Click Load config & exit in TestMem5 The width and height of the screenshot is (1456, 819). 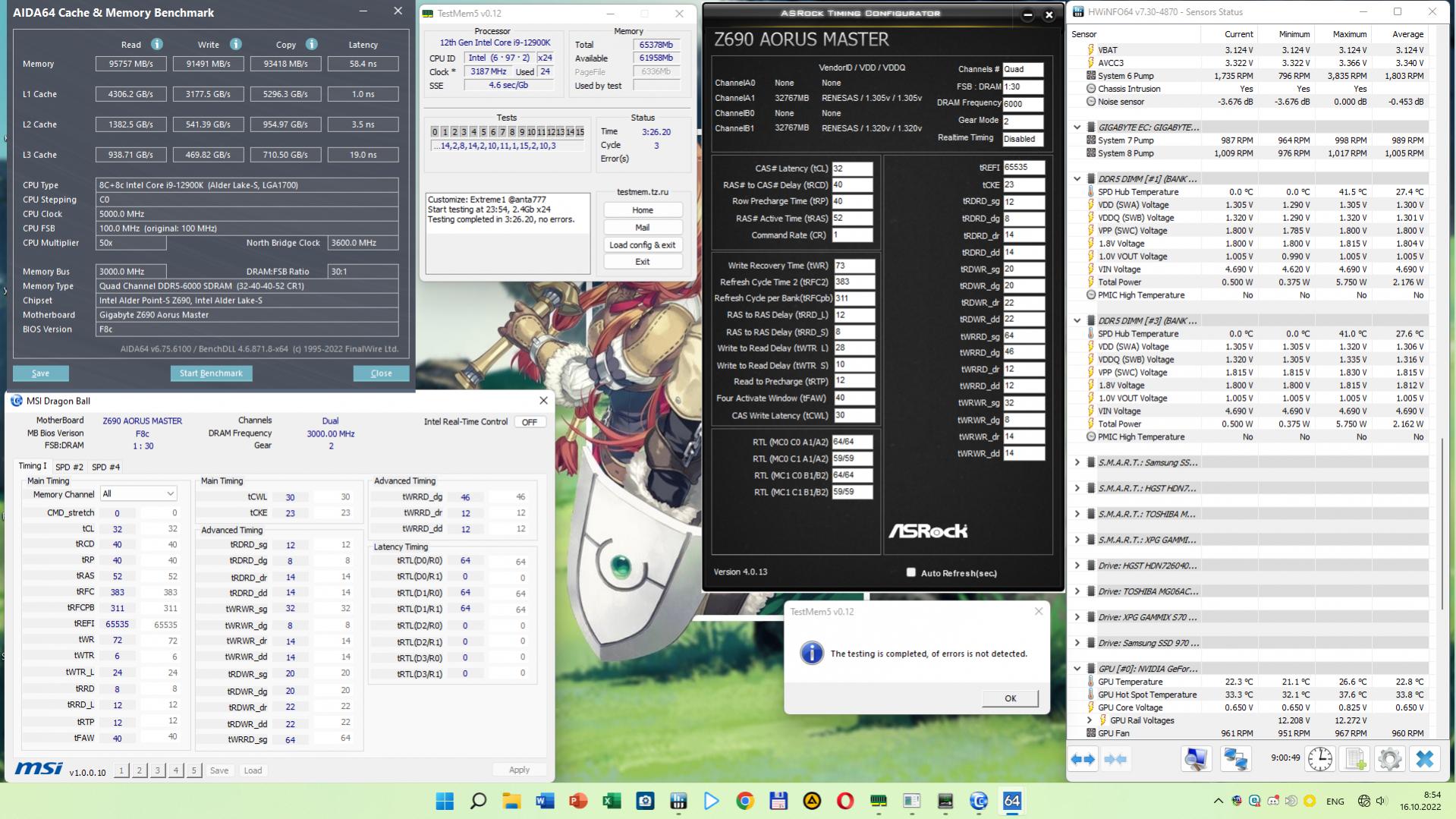coord(642,244)
